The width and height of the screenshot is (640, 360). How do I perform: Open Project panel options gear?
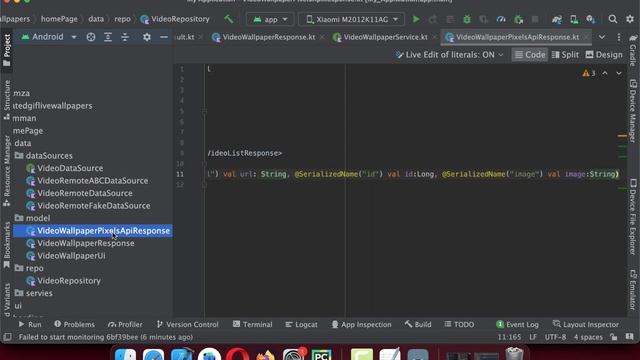coord(147,37)
